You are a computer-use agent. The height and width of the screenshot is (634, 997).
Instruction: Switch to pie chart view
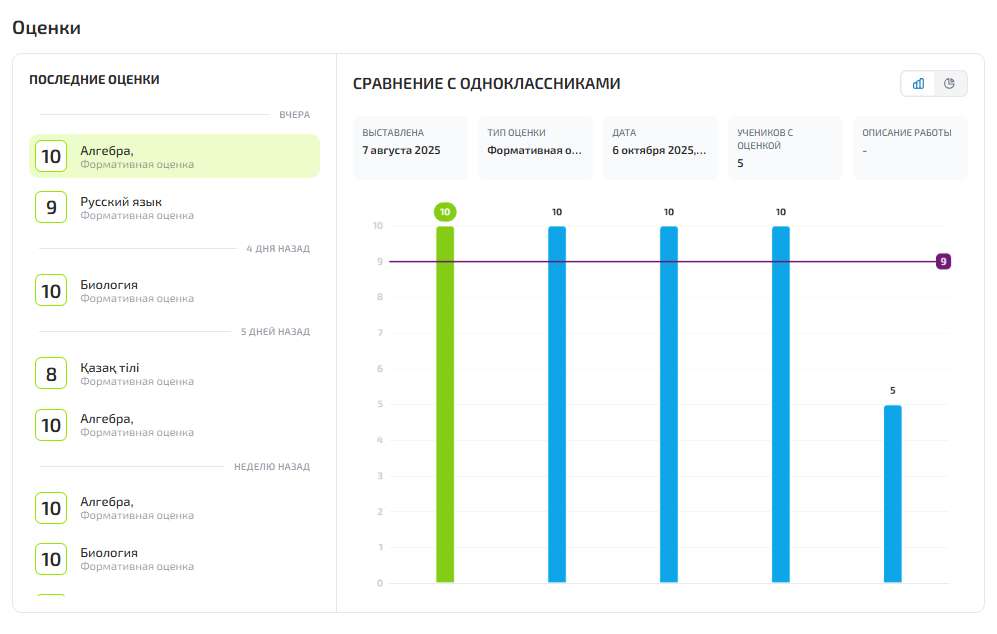coord(950,84)
